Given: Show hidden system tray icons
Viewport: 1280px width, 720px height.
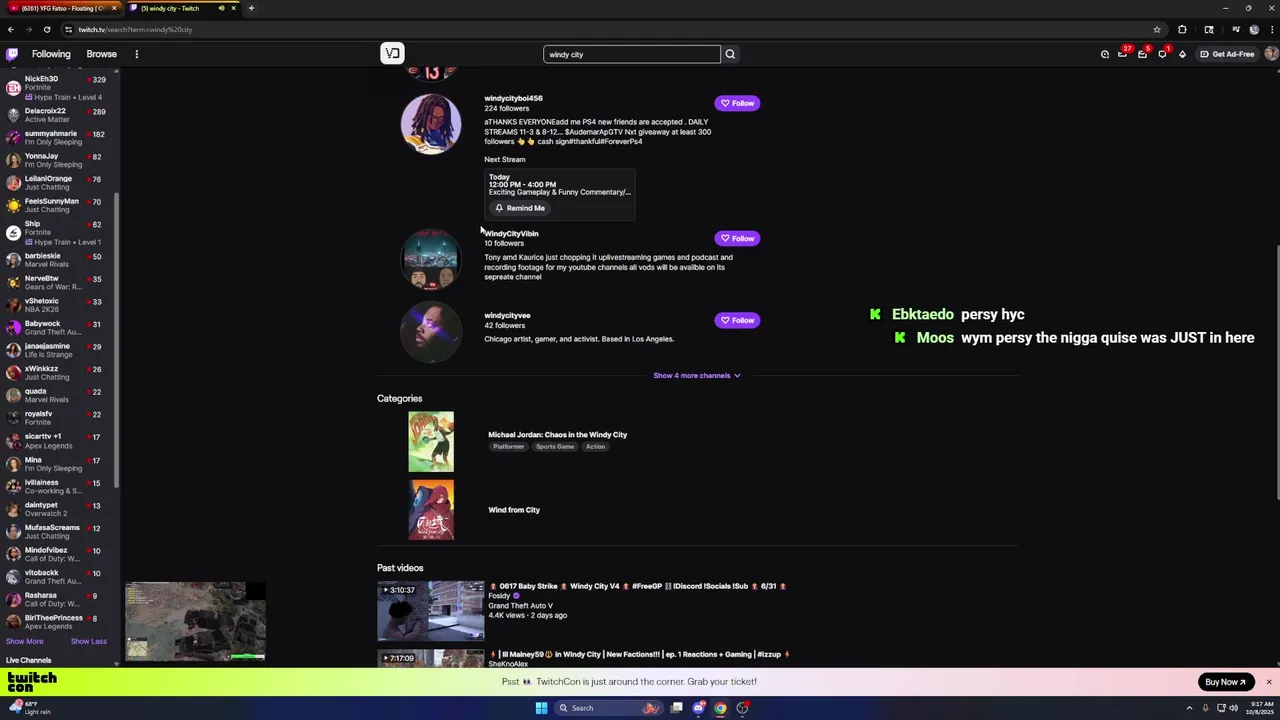Looking at the screenshot, I should 1190,708.
